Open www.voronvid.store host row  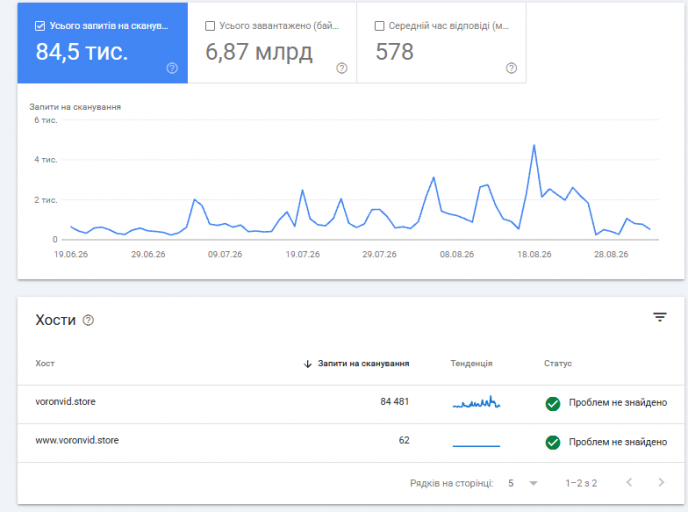tap(351, 443)
